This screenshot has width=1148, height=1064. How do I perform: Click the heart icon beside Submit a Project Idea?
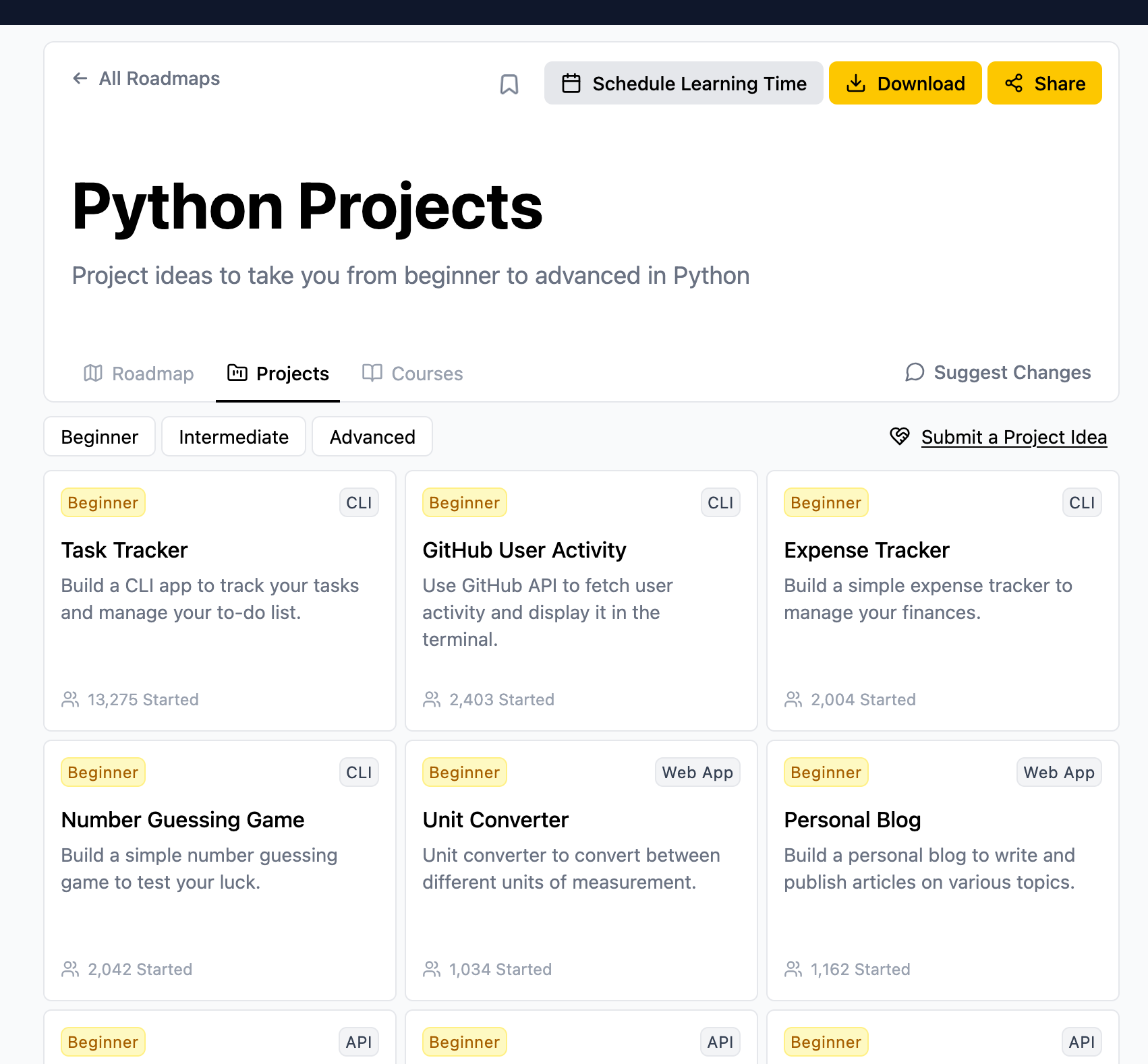[900, 436]
